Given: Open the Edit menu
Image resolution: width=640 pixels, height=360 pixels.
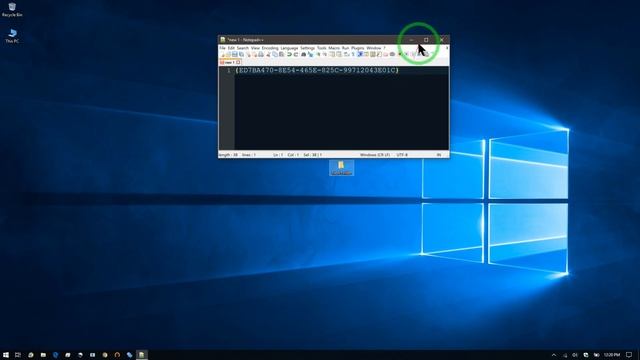Looking at the screenshot, I should click(231, 48).
